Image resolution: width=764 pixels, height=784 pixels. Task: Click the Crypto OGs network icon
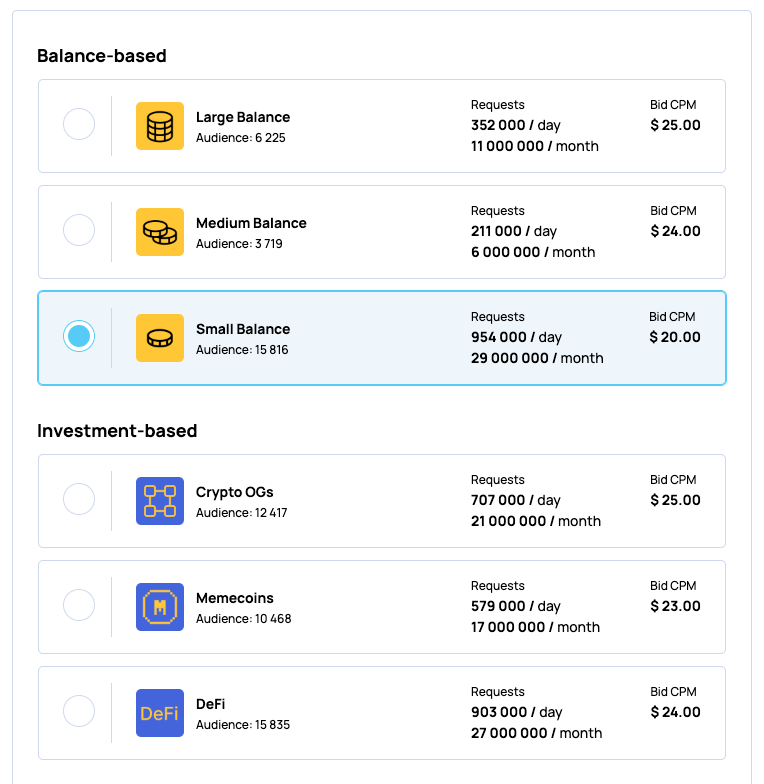pyautogui.click(x=160, y=501)
